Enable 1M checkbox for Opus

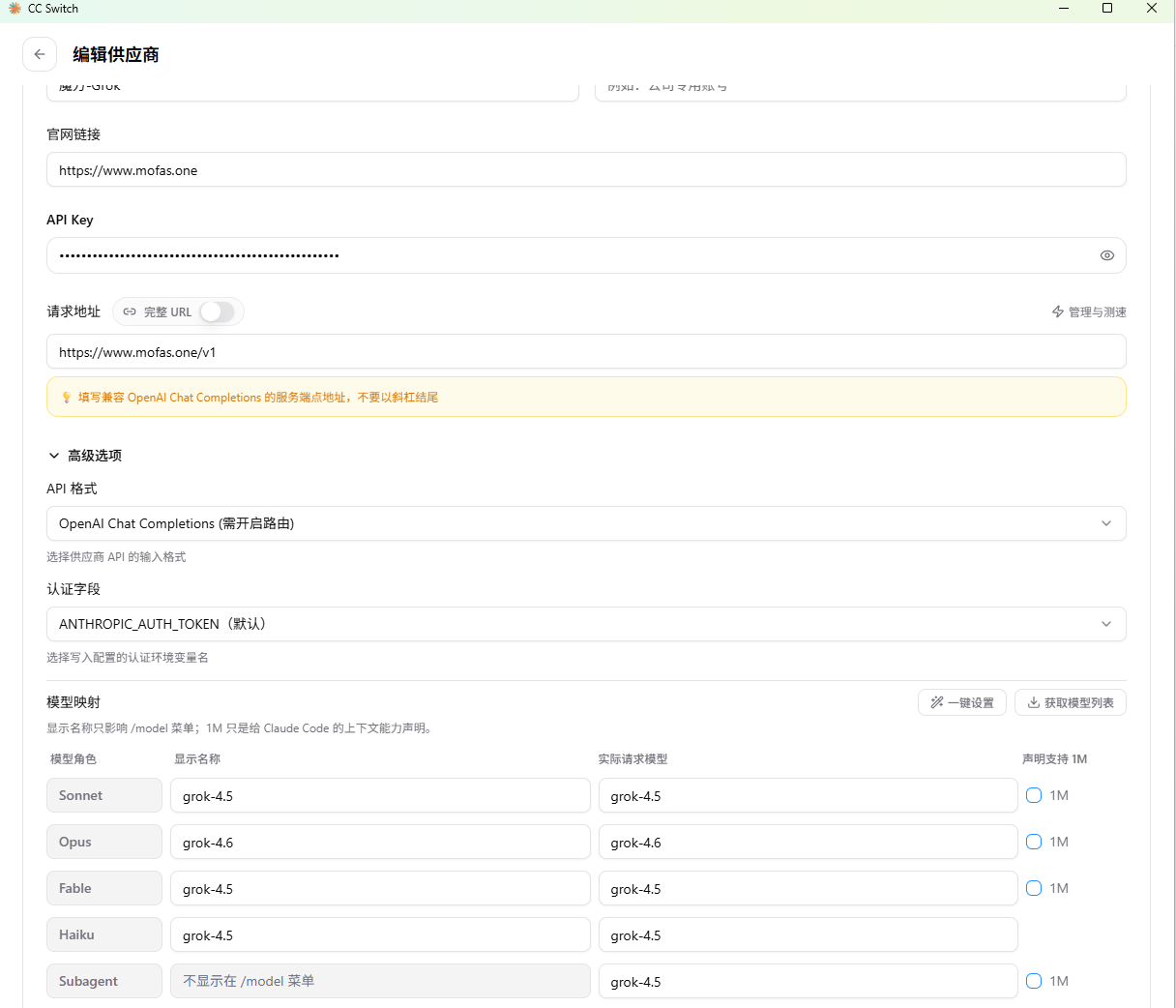(1034, 842)
